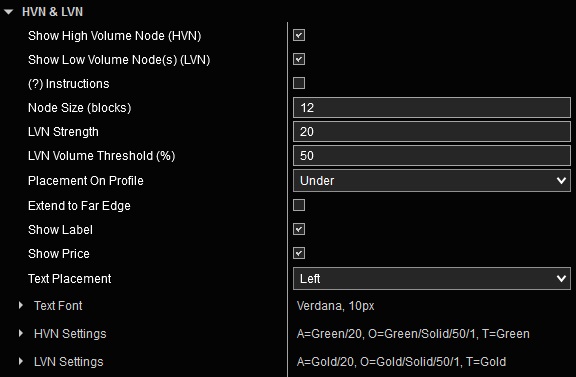Uncheck the Show Label checkbox
Screen dimensions: 576x377
[299, 229]
